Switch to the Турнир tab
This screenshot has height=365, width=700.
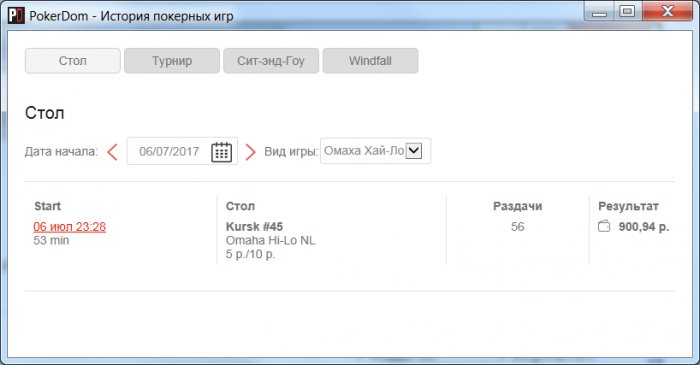[172, 61]
